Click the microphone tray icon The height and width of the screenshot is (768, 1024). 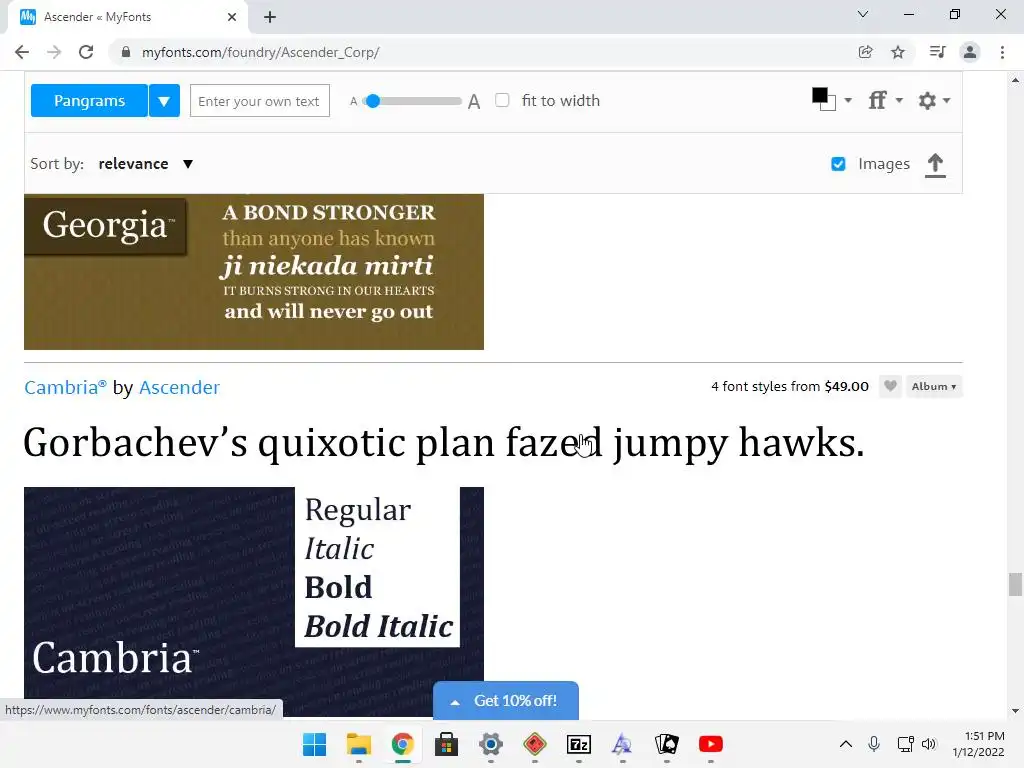click(874, 744)
